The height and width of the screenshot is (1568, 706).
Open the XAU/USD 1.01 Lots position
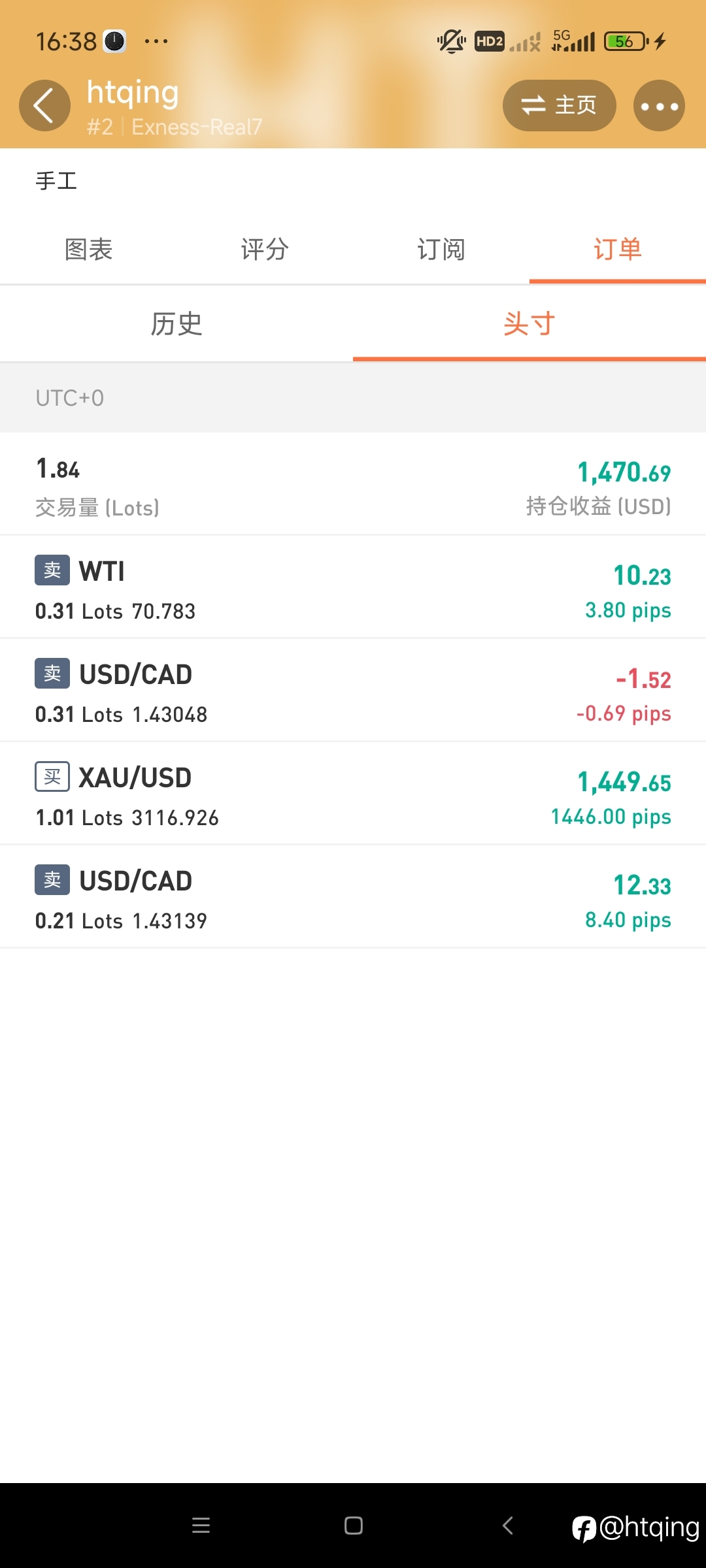click(353, 794)
